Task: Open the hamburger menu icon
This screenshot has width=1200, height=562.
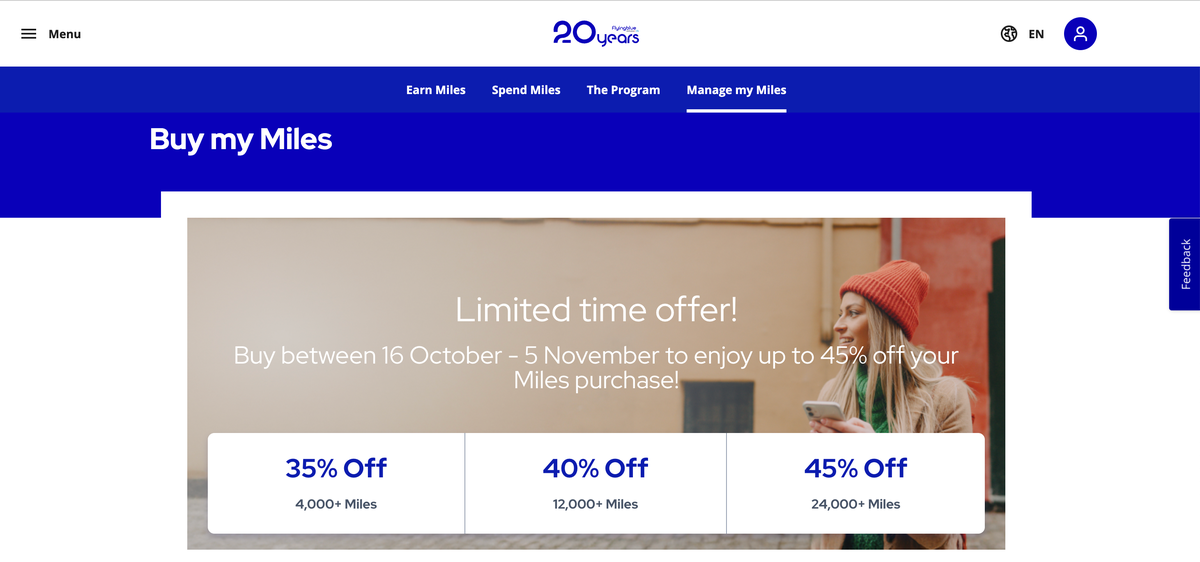Action: coord(29,34)
